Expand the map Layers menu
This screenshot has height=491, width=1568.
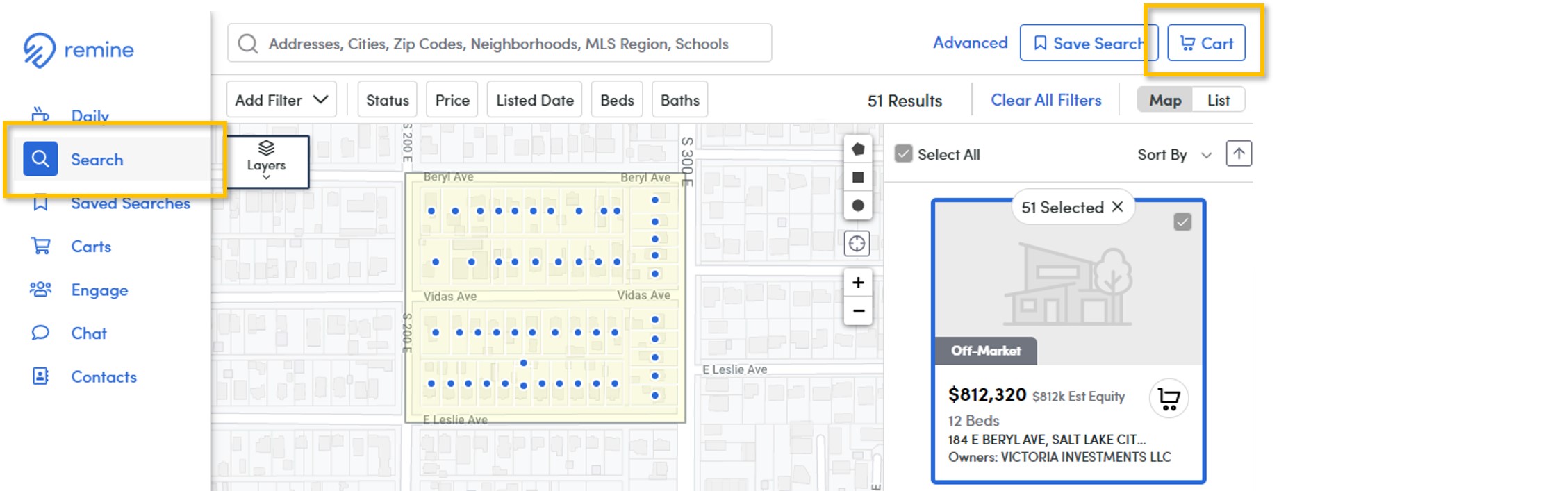click(267, 162)
